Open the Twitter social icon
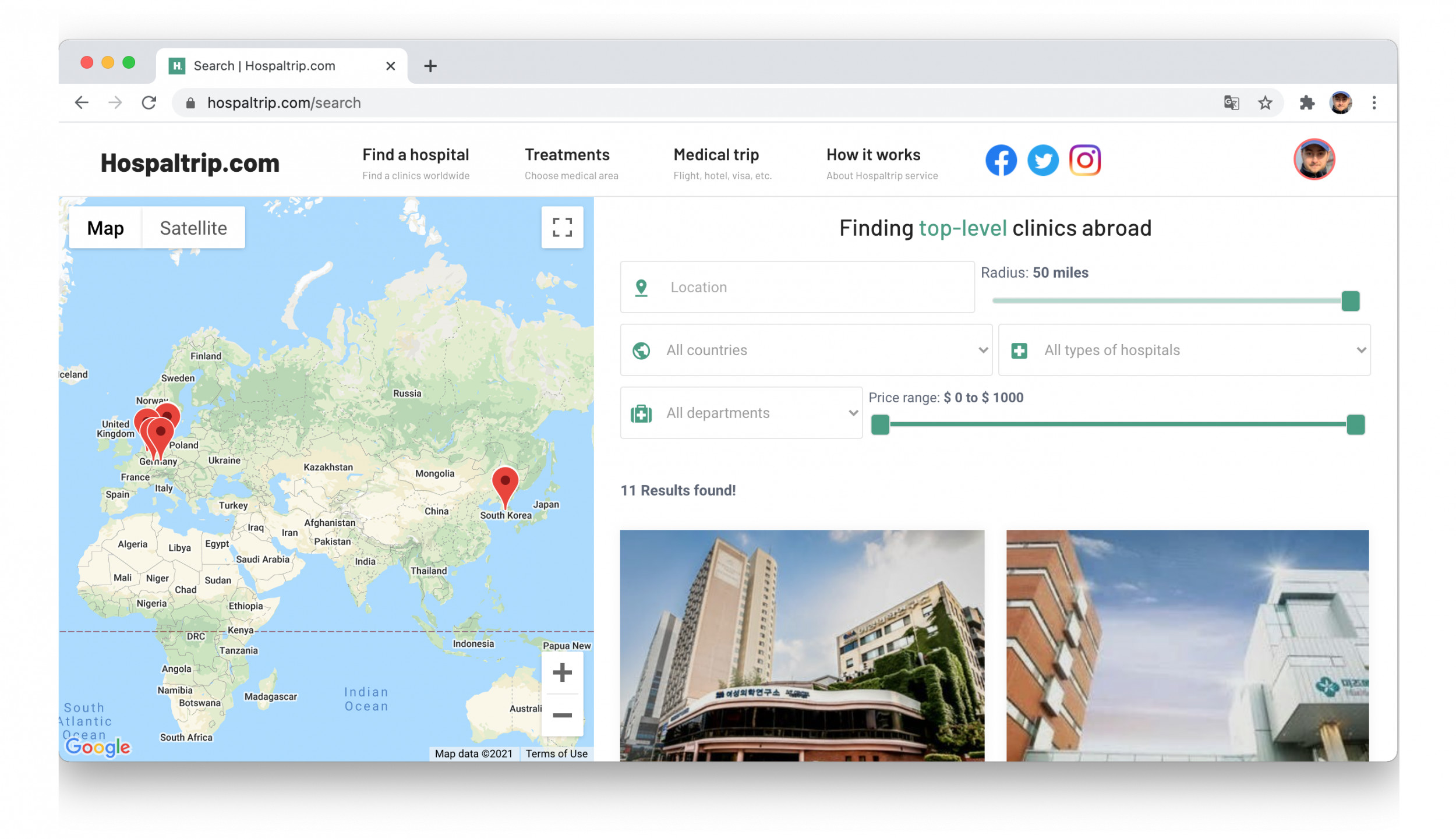 pyautogui.click(x=1042, y=160)
